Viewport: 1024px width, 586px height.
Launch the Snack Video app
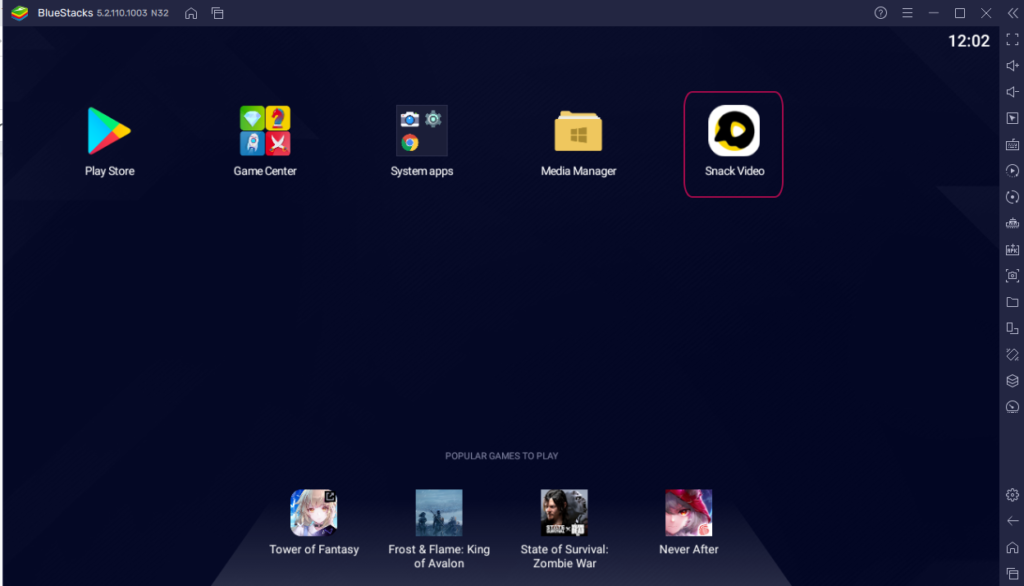pos(733,130)
